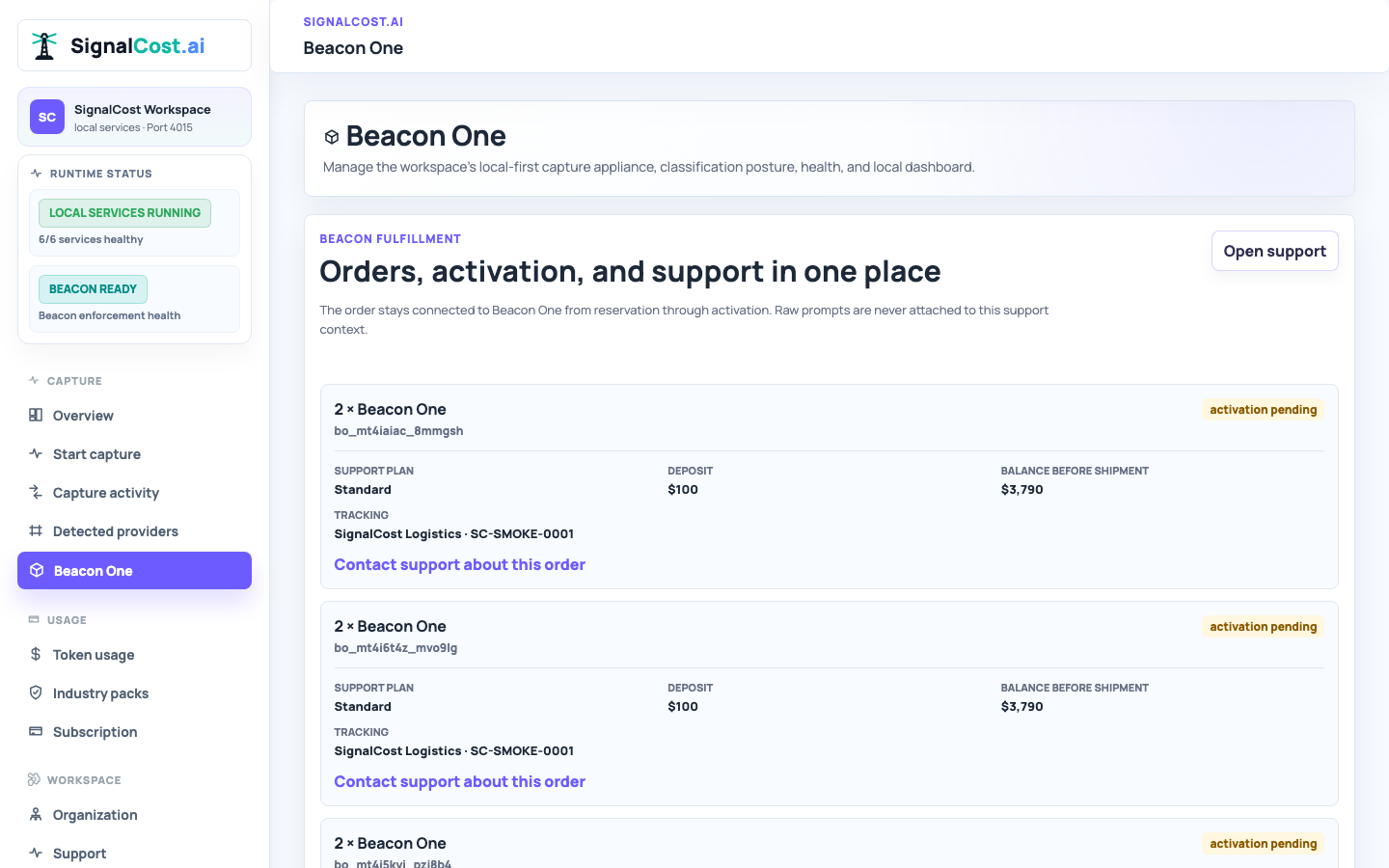This screenshot has height=868, width=1389.
Task: Click the Token usage dollar icon
Action: tap(36, 654)
